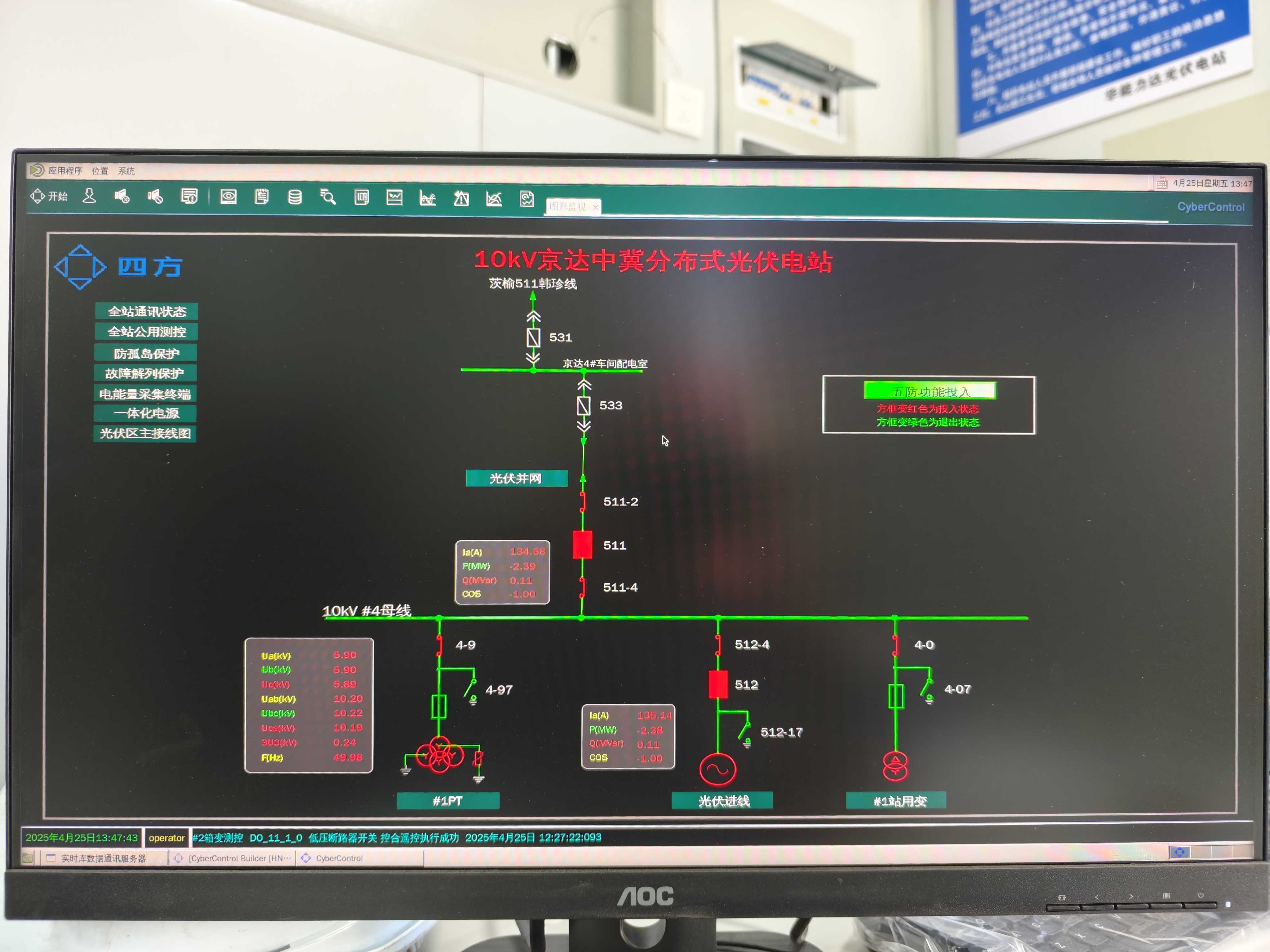Click the document log icon at toolbar end
The height and width of the screenshot is (952, 1270).
pos(526,199)
